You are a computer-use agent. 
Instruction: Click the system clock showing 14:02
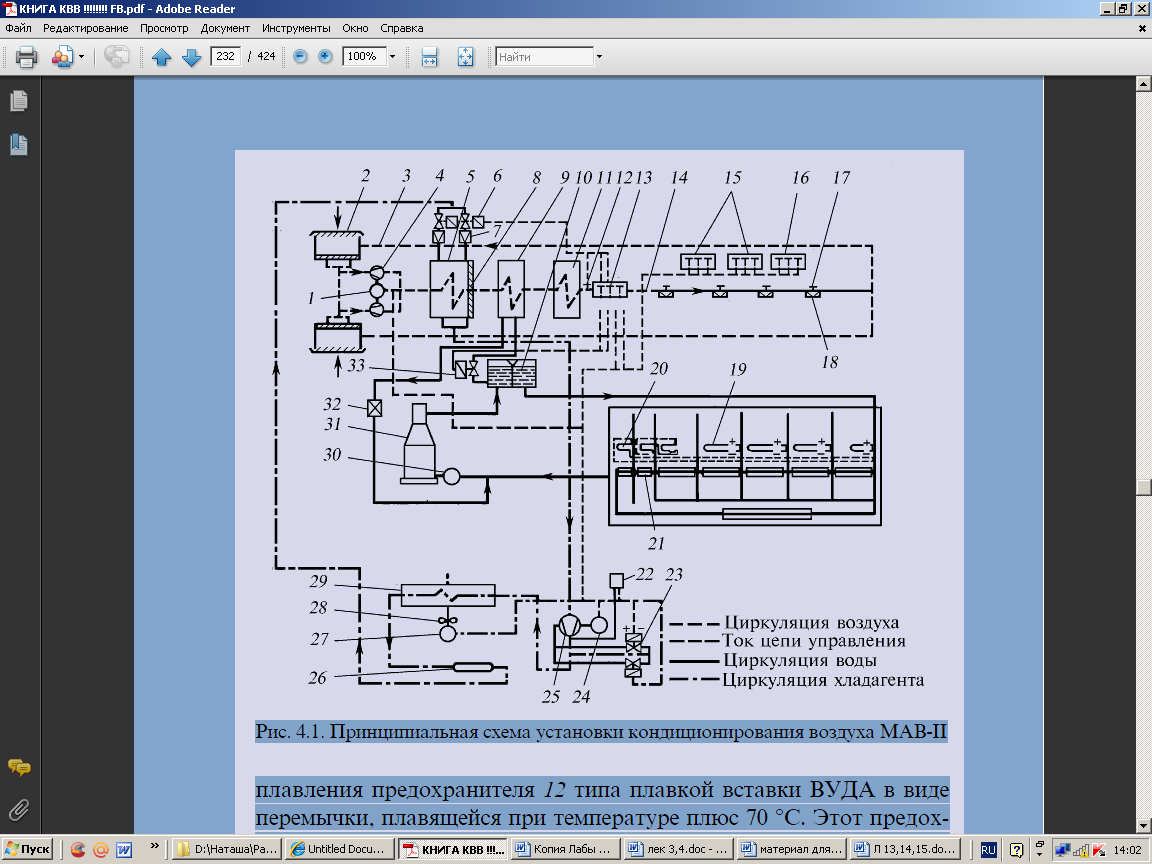click(1127, 850)
